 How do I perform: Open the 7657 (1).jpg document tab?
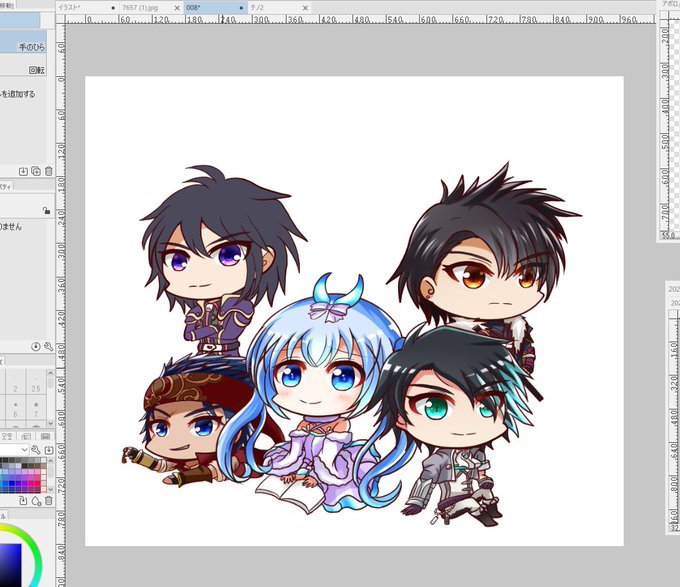150,8
